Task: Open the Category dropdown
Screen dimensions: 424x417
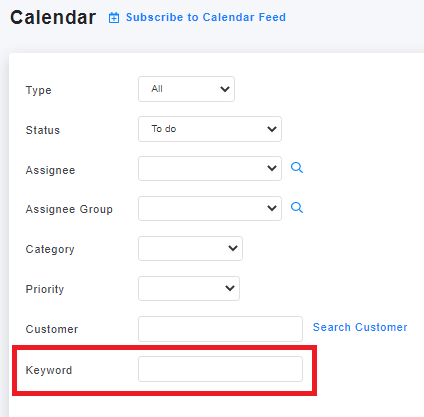Action: point(190,248)
